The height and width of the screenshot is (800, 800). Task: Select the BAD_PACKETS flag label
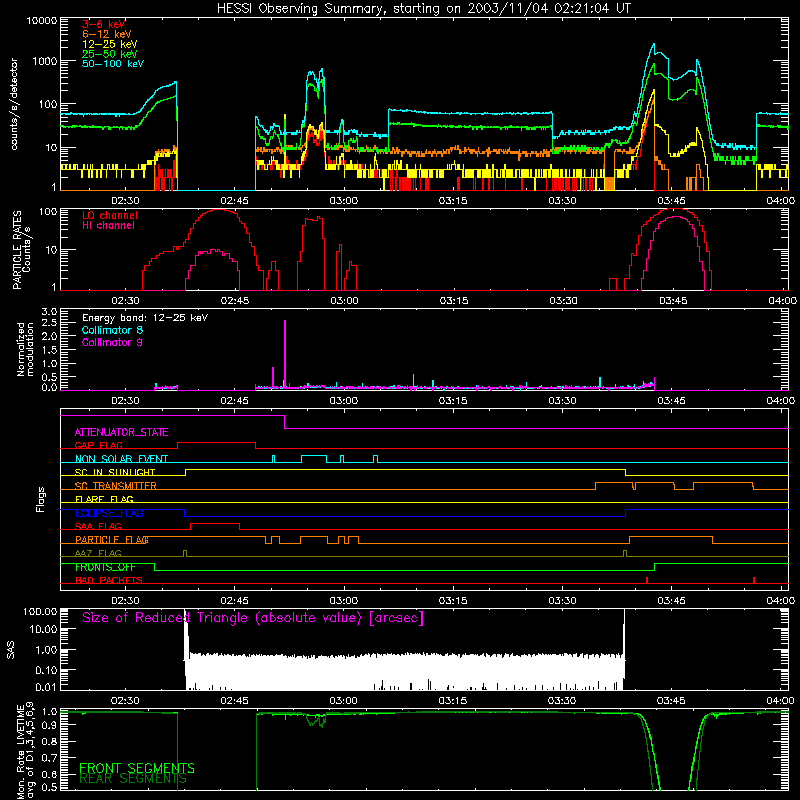tap(109, 580)
